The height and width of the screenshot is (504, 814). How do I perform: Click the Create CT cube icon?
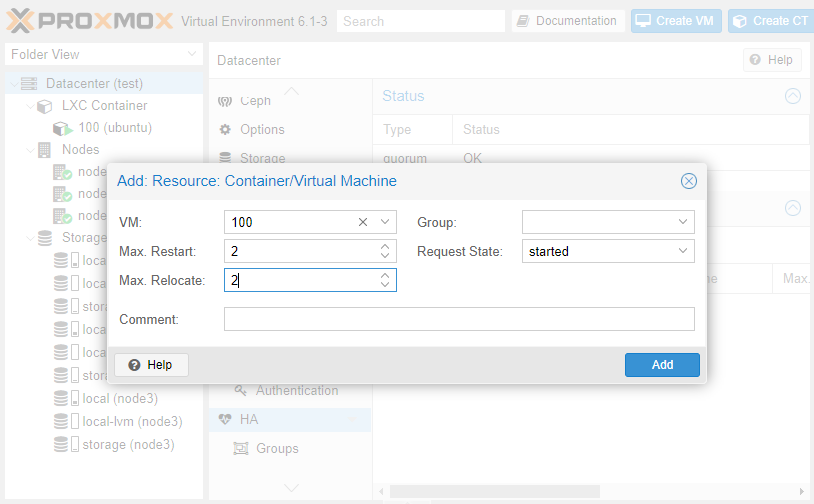(740, 21)
